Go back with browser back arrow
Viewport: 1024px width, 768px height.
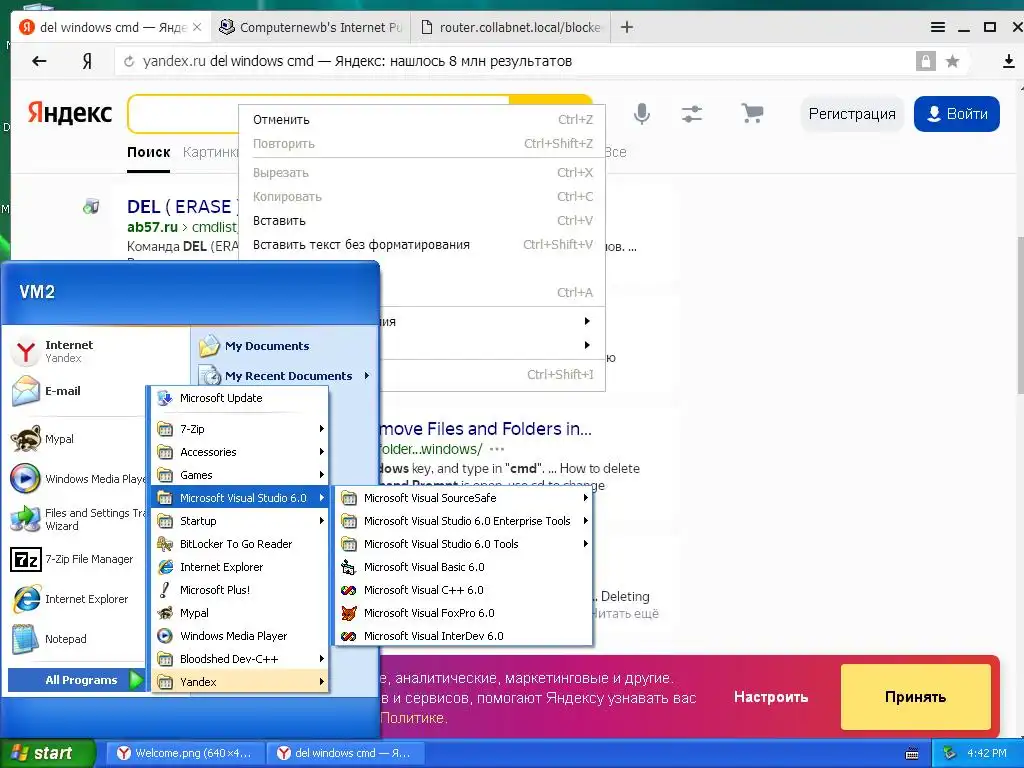coord(39,61)
